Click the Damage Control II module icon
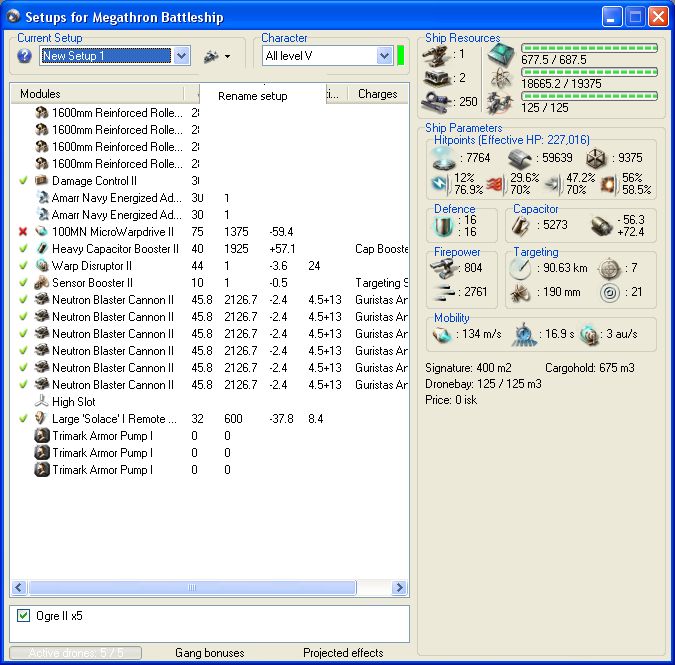This screenshot has width=675, height=665. (x=42, y=180)
